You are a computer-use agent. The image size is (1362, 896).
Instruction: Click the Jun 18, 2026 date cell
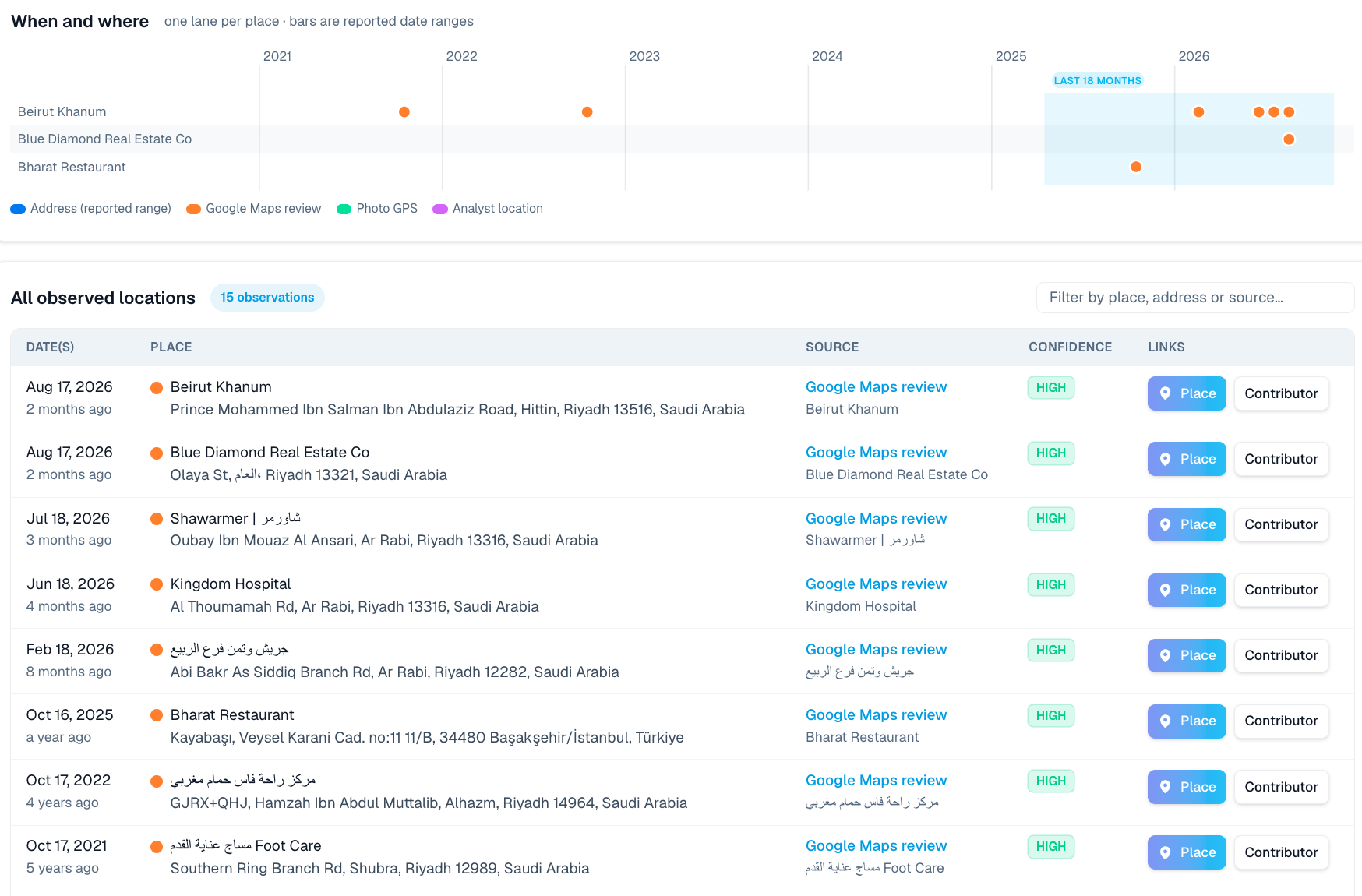click(70, 584)
